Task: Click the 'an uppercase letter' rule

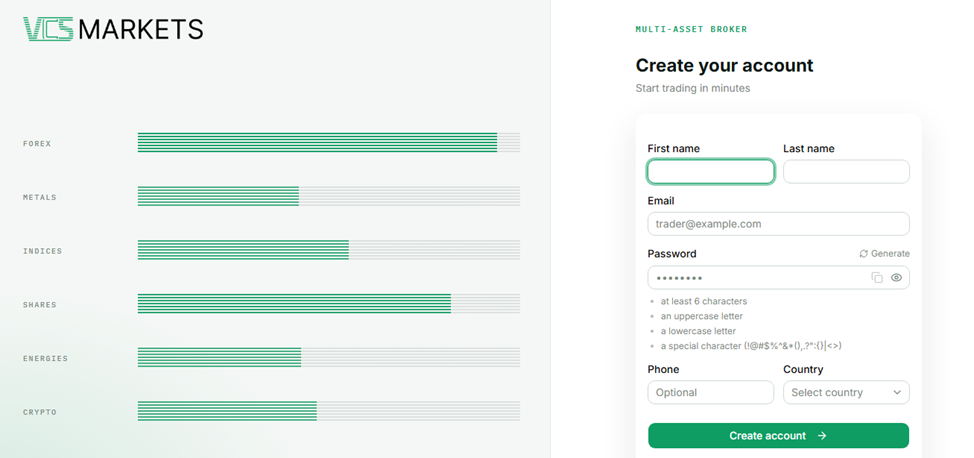Action: (702, 316)
